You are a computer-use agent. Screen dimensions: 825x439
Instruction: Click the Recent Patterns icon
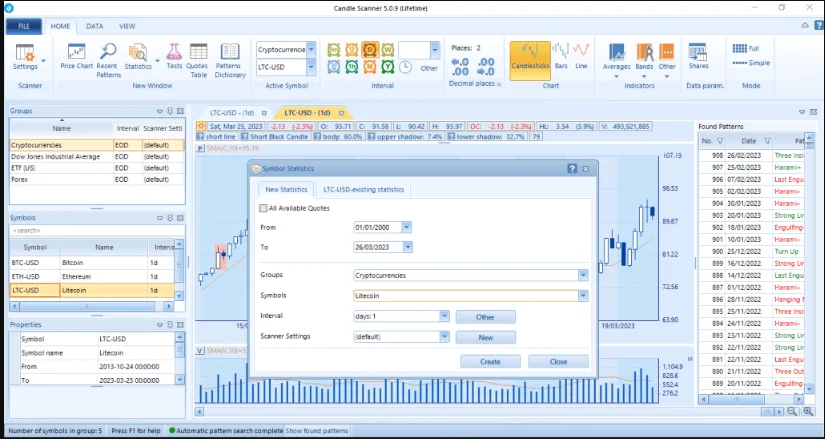(x=107, y=56)
